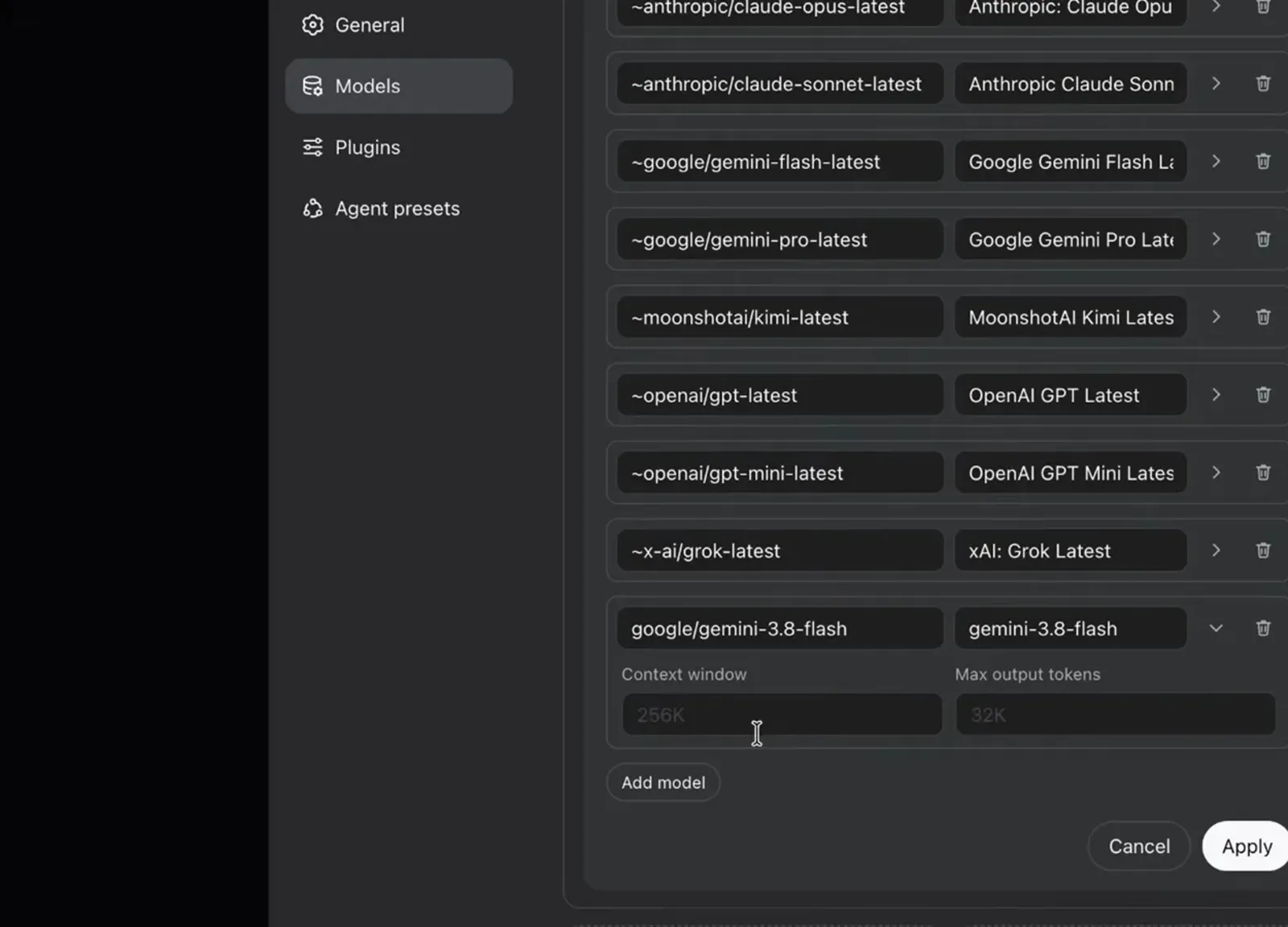
Task: Click the 'Max output tokens' label
Action: 1027,674
